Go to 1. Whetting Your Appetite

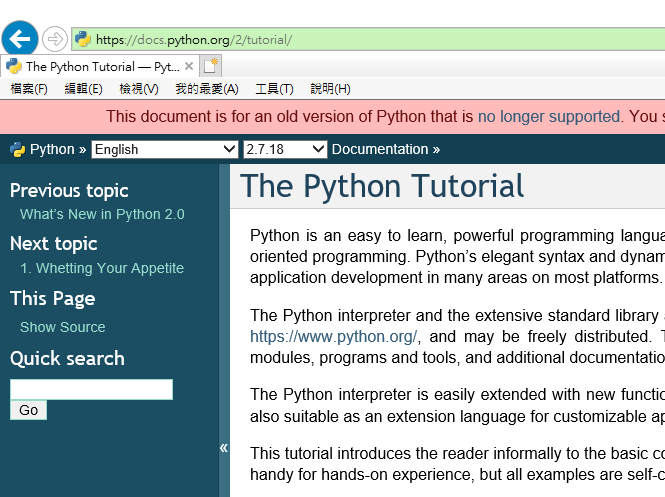(102, 268)
